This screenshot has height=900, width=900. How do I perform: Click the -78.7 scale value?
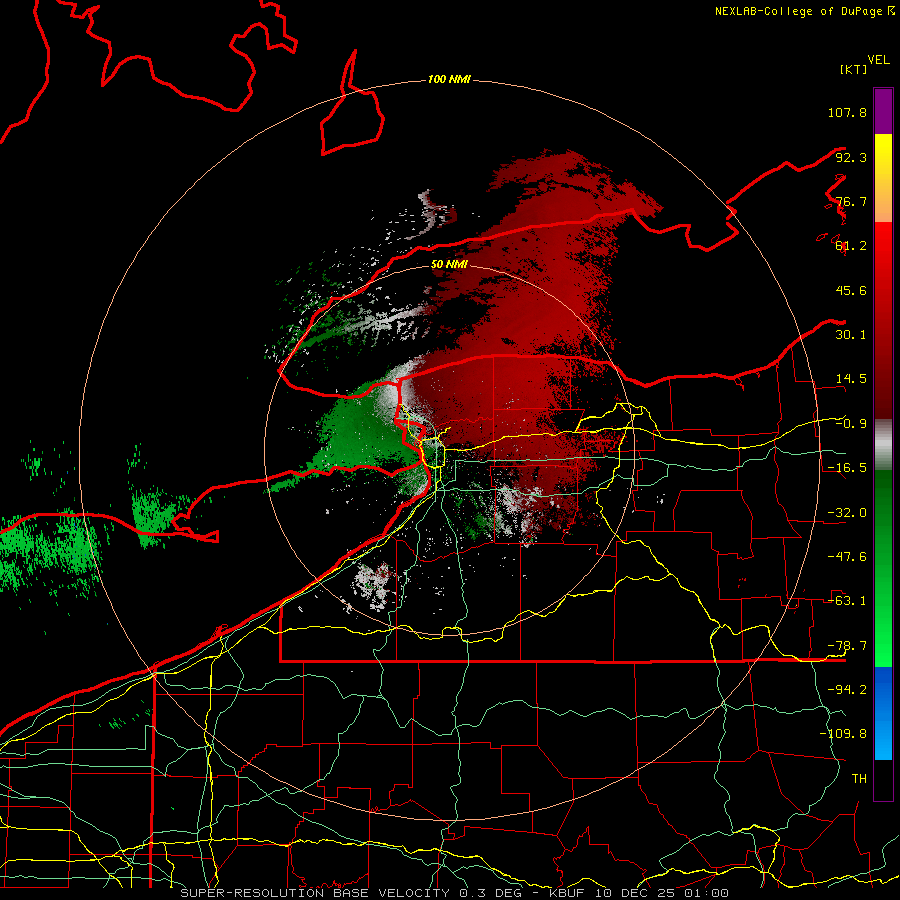(847, 646)
